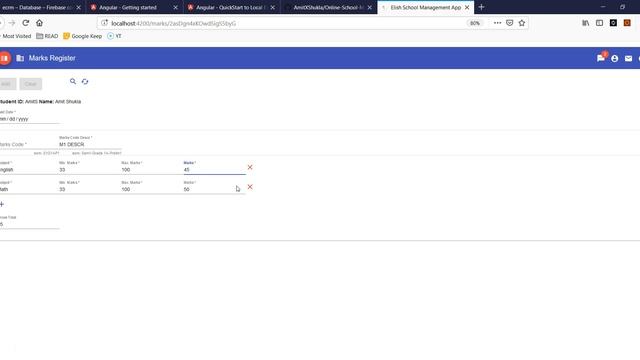Open Most Visited bookmarks

coord(16,36)
